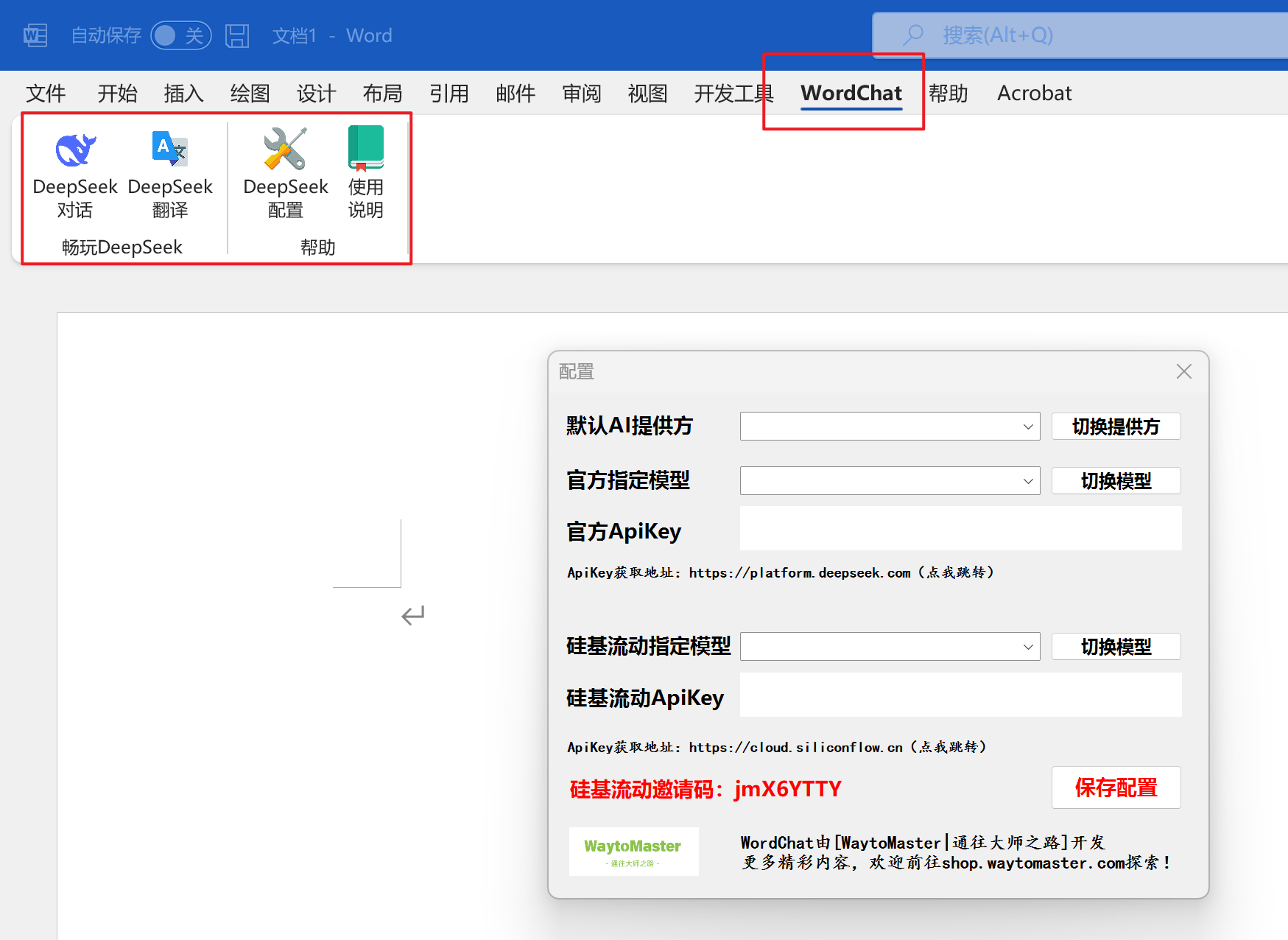Click the 搜索(Alt+Q) search box
The image size is (1288, 940).
pyautogui.click(x=1080, y=35)
